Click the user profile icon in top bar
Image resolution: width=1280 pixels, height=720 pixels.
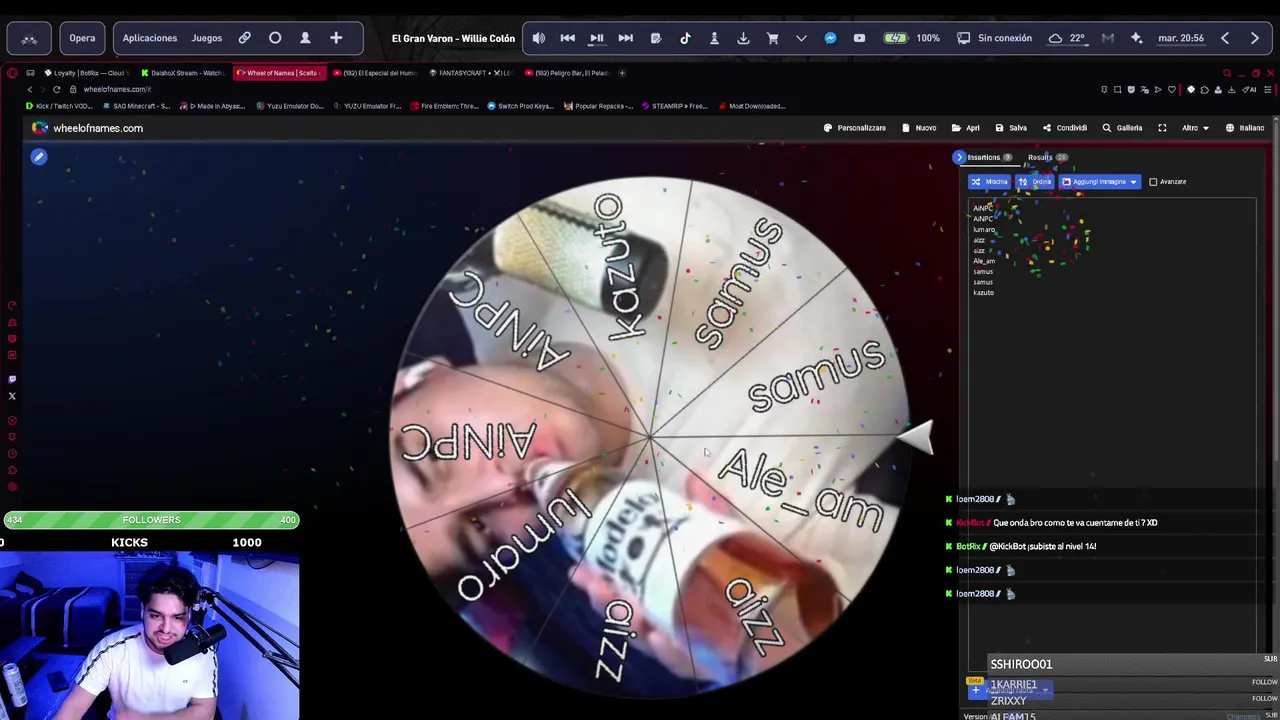[305, 38]
